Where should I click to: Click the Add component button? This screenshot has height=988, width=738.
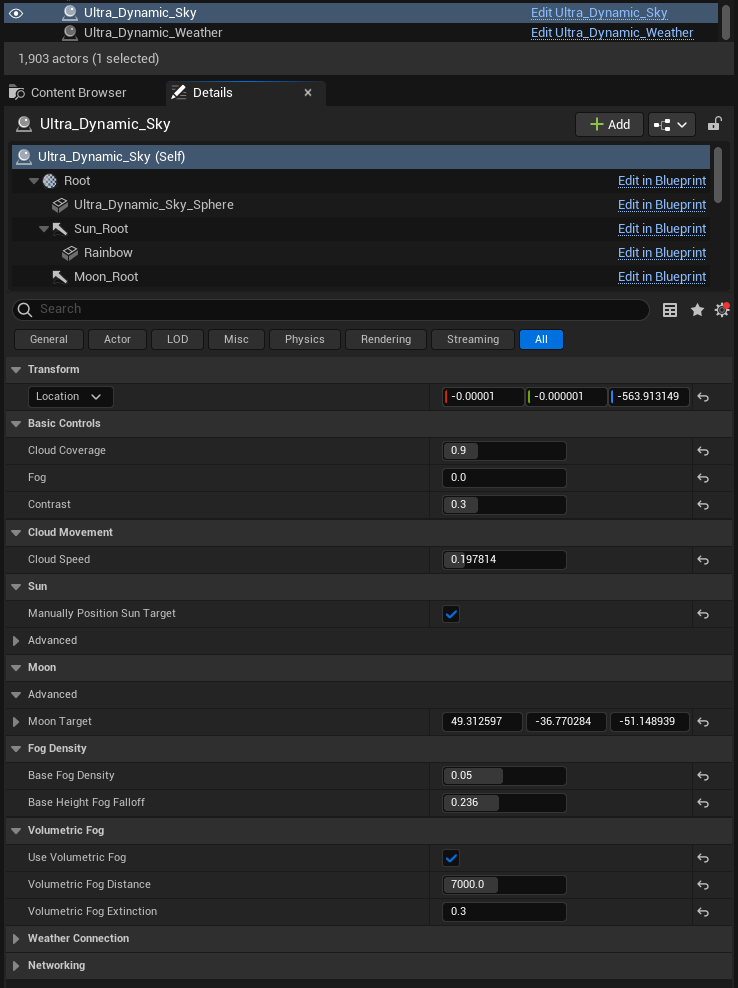[609, 124]
